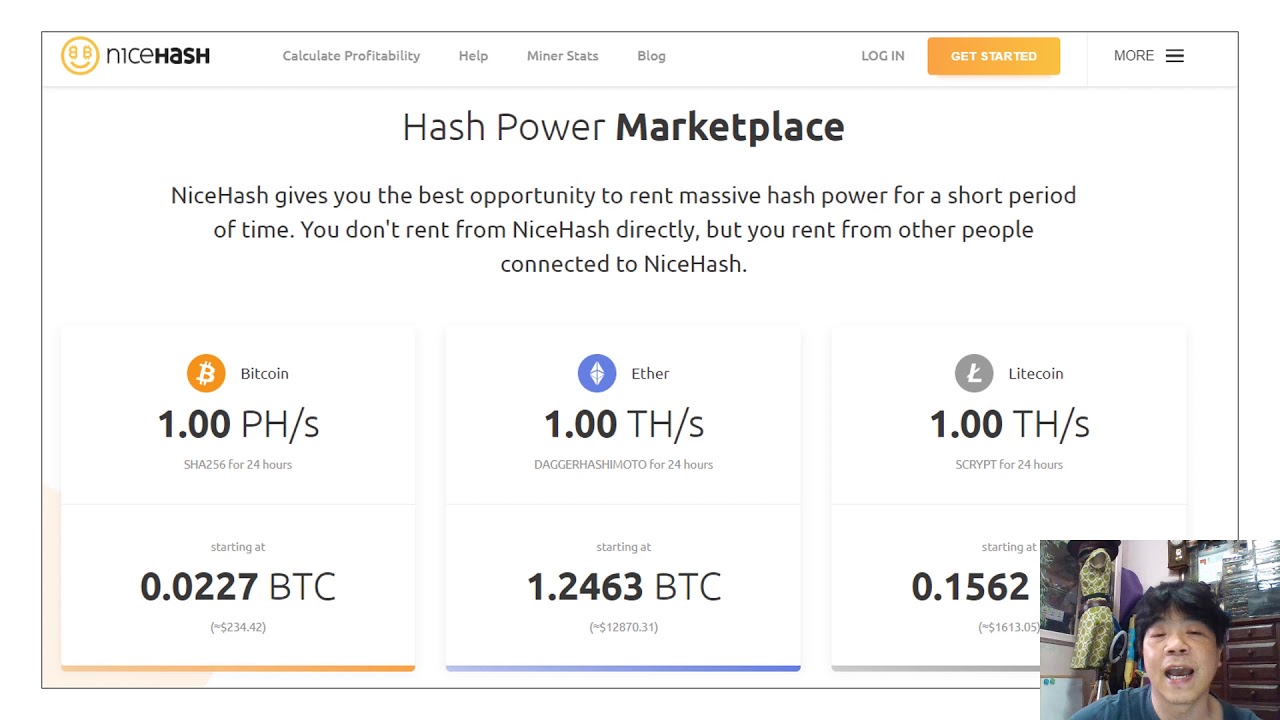
Task: Go to Miner Stats
Action: (x=562, y=56)
